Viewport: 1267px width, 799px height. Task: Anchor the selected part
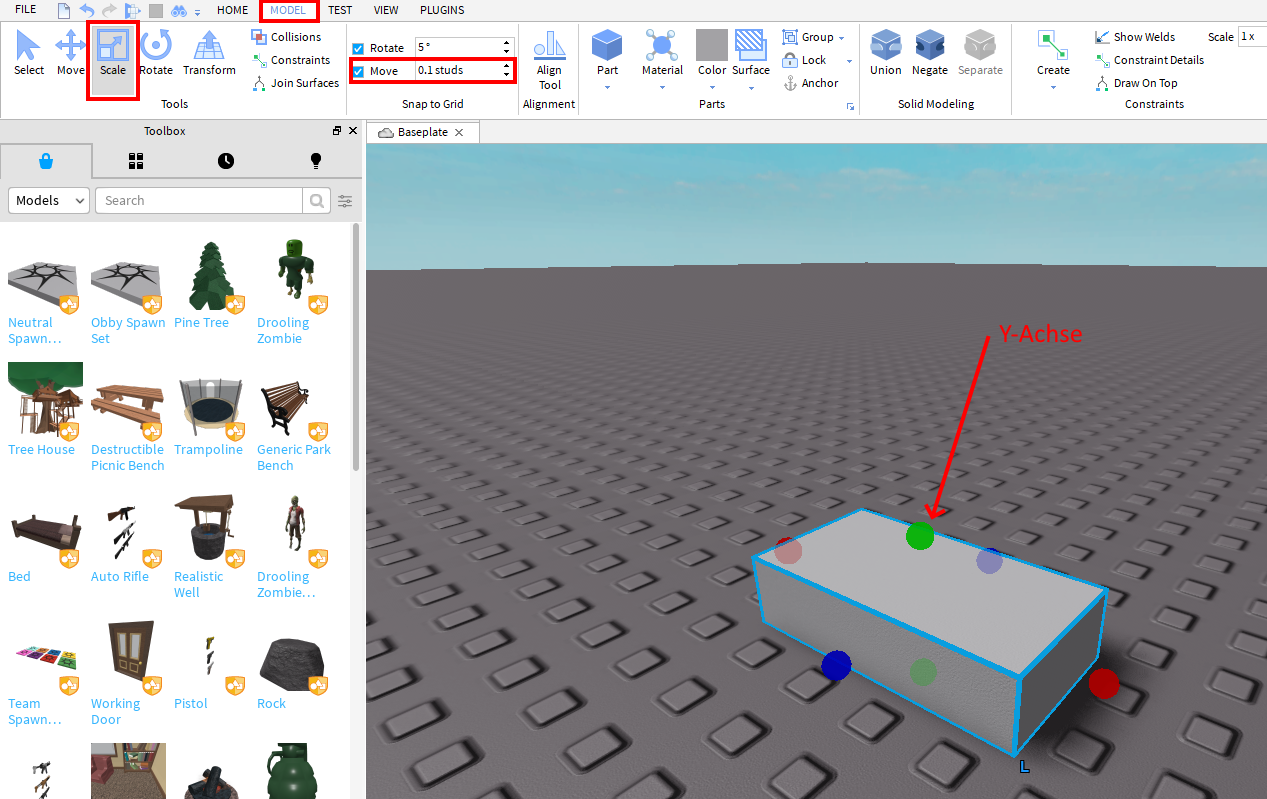click(x=818, y=83)
